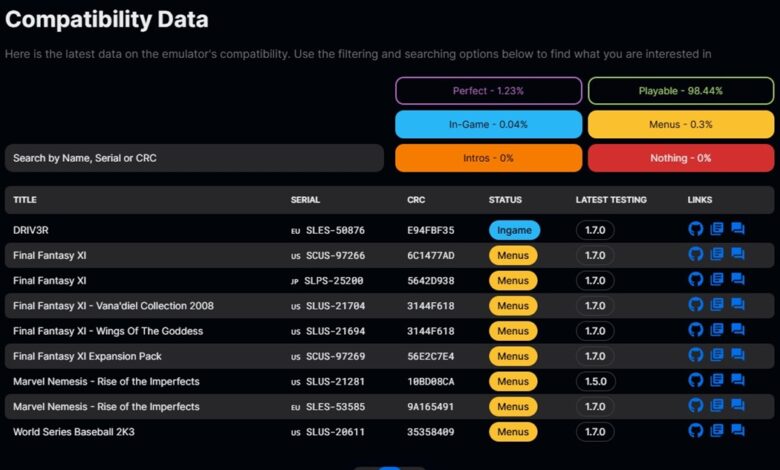Click the GitHub icon in the SLPS-25200 row

[x=696, y=280]
